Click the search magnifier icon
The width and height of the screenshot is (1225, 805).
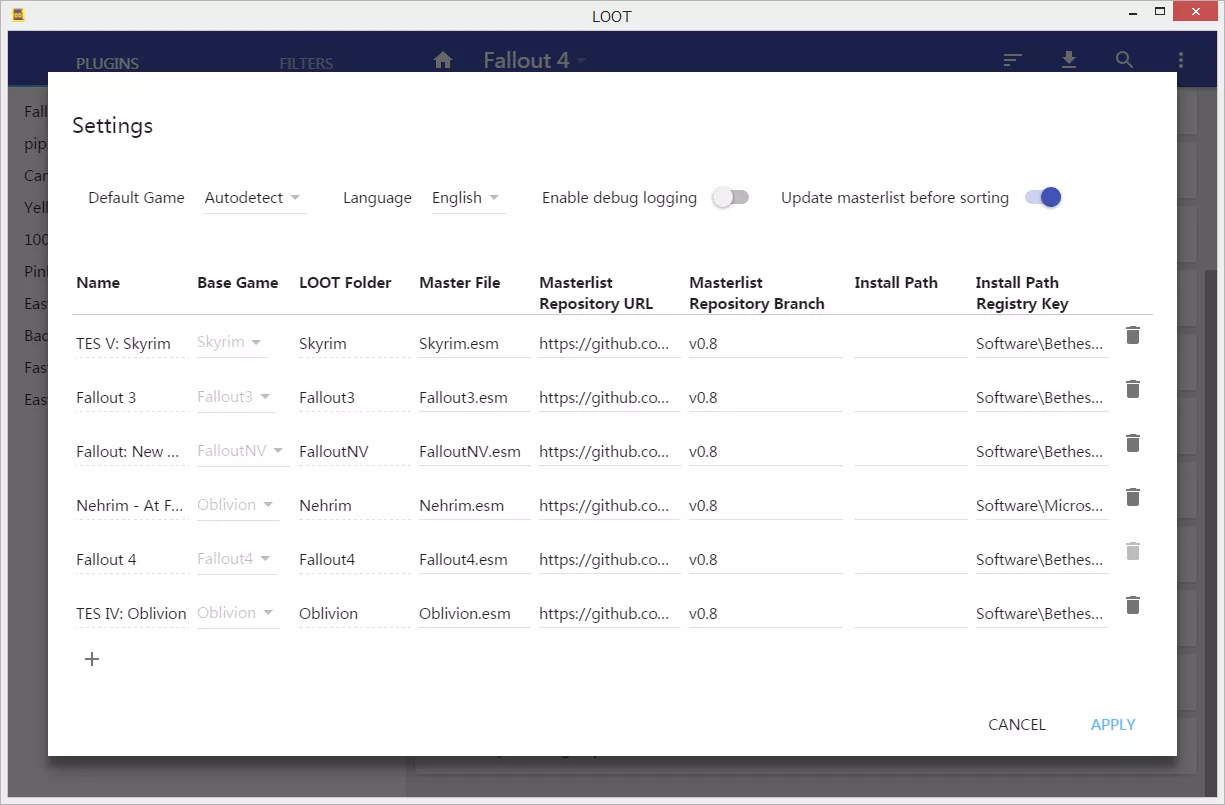(x=1125, y=60)
